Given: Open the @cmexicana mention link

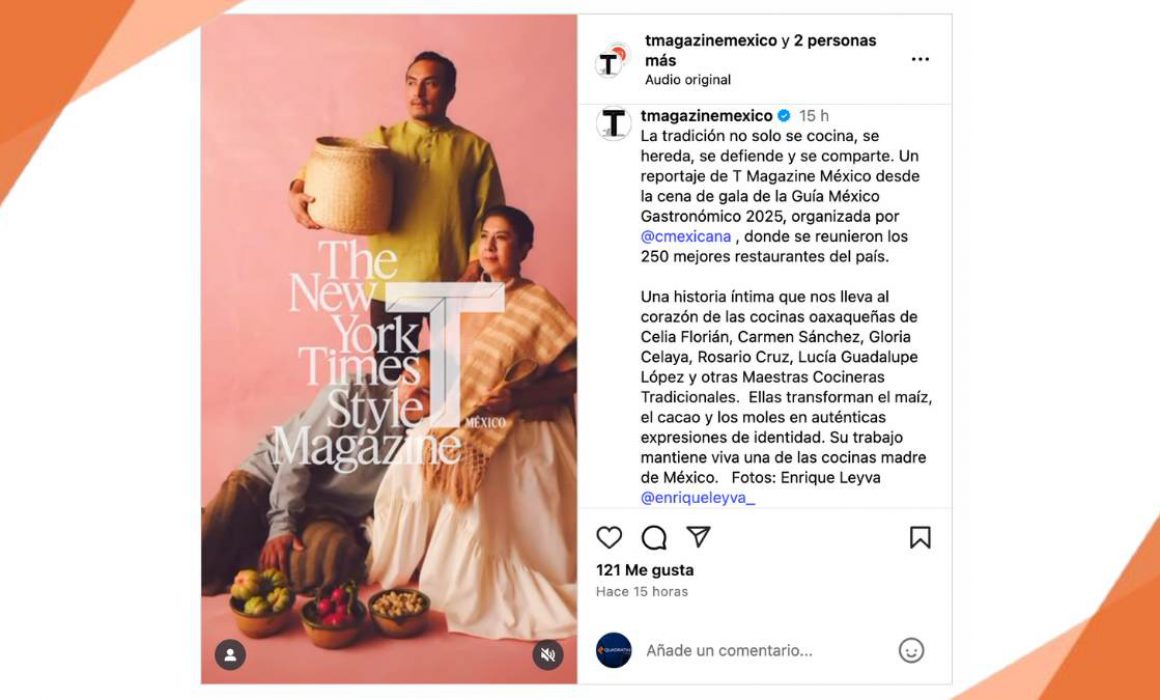Looking at the screenshot, I should (686, 237).
